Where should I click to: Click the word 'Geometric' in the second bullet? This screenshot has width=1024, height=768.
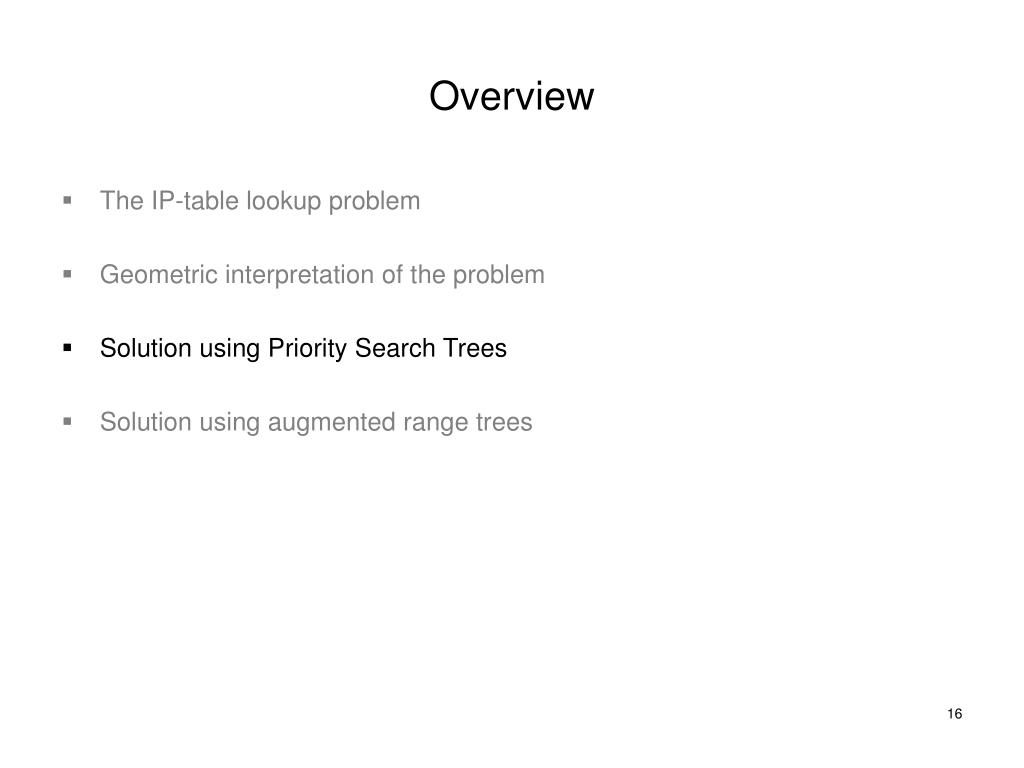159,275
